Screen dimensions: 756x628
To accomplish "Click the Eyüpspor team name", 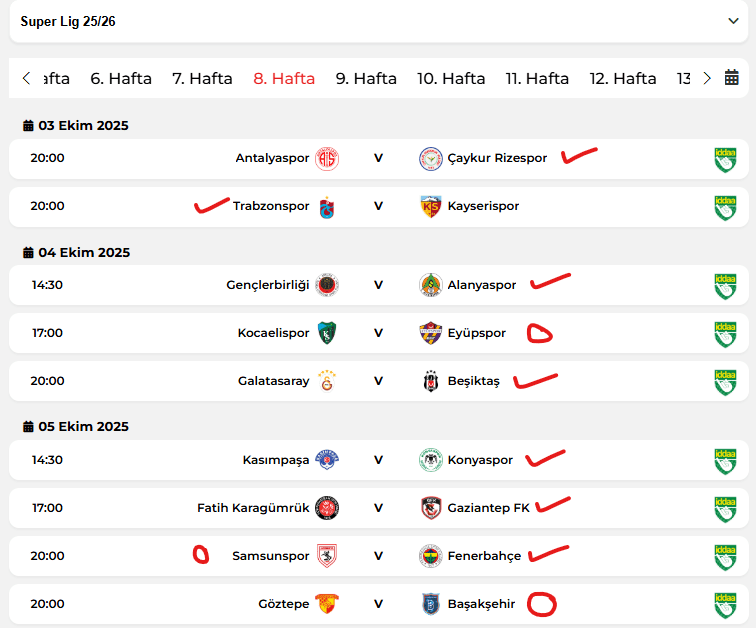I will point(477,333).
